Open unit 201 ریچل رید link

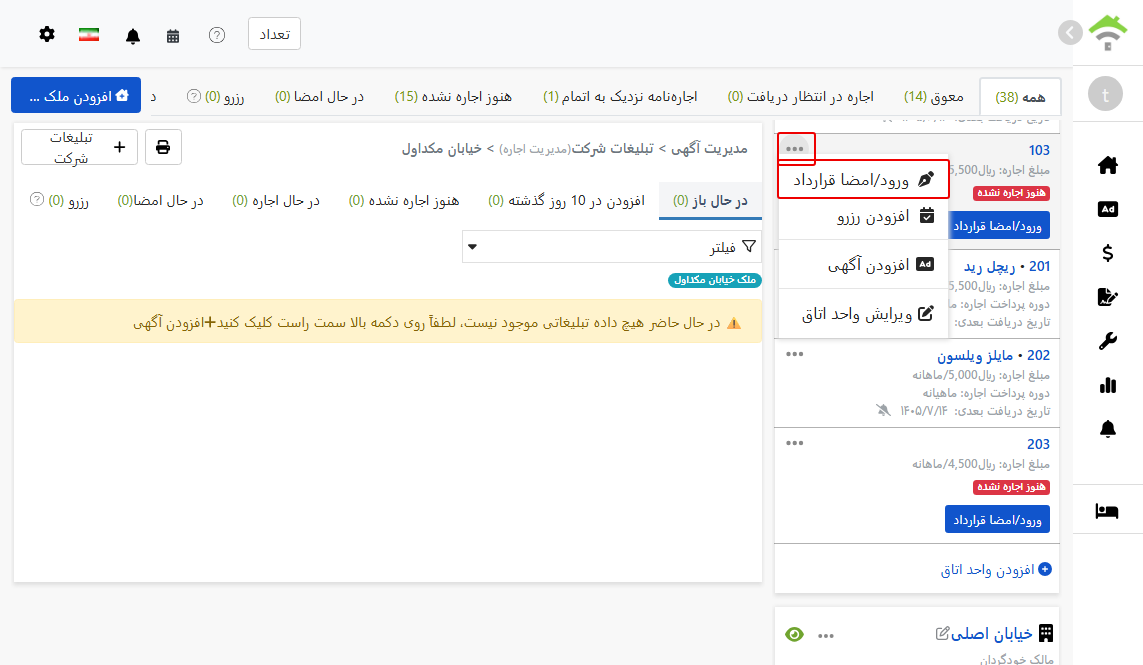pos(1006,267)
